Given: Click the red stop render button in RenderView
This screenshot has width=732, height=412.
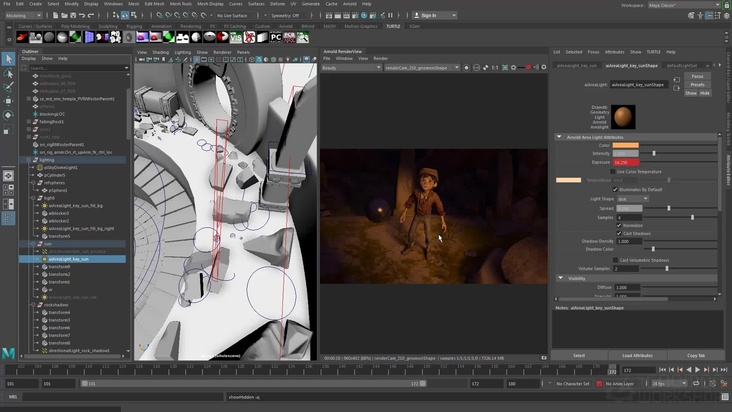Looking at the screenshot, I should pos(528,68).
